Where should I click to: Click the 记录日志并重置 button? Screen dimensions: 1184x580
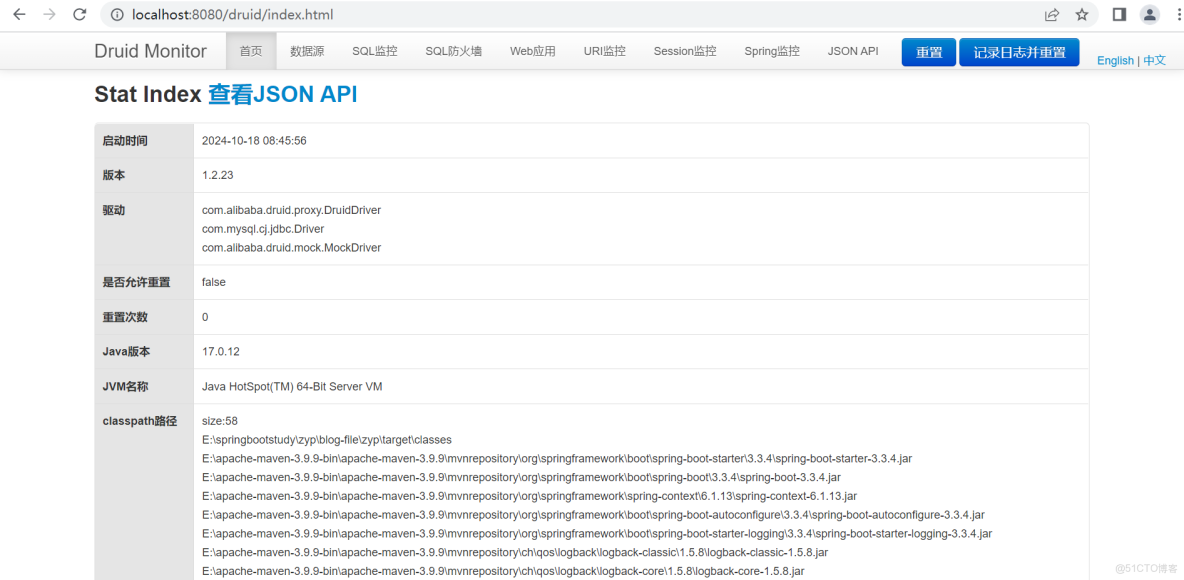(x=1019, y=51)
